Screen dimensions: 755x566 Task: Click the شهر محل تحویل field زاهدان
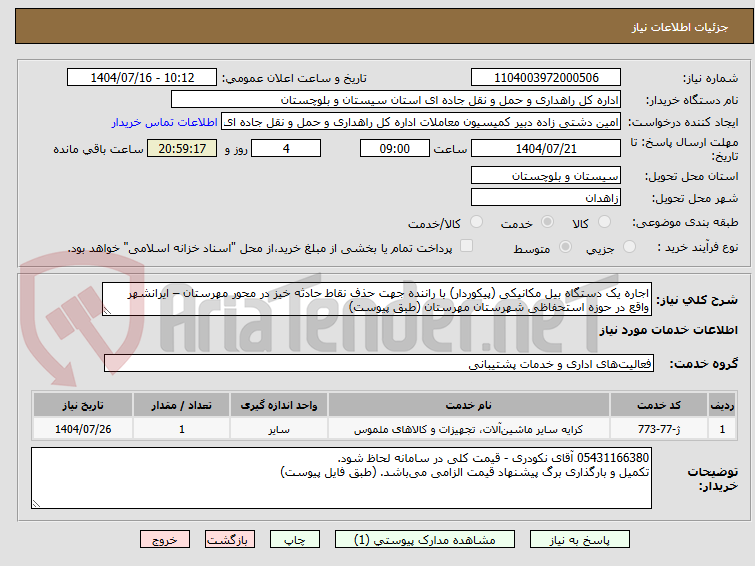coord(546,197)
